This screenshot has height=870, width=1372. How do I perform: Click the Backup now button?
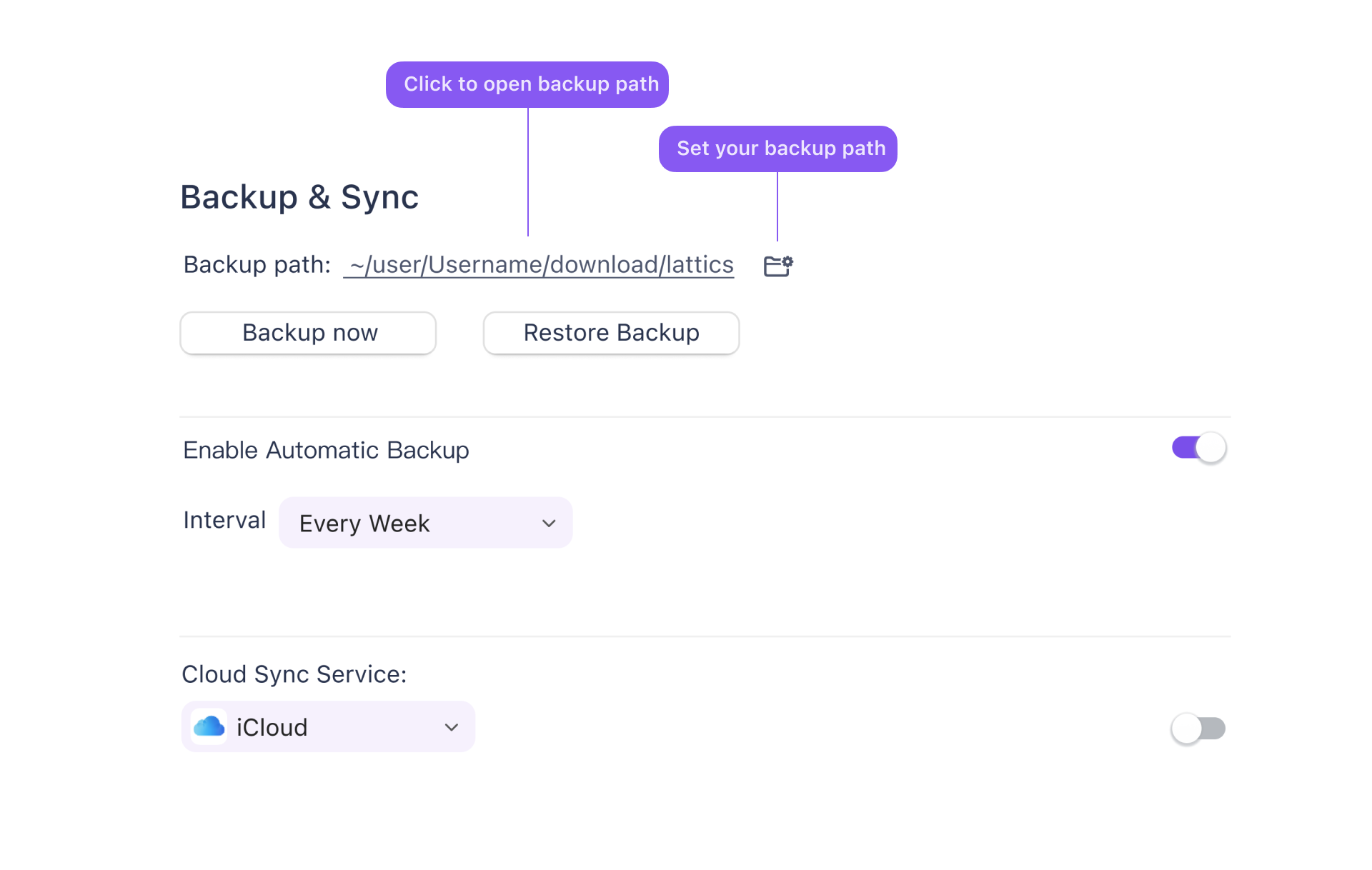tap(308, 333)
